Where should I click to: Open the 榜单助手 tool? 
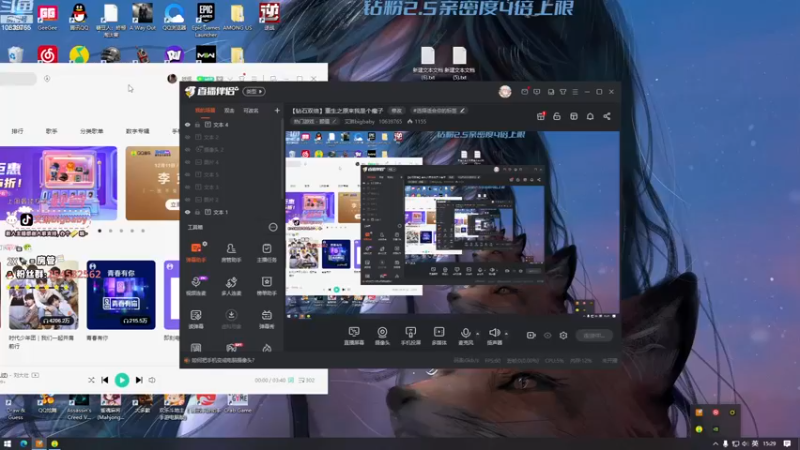point(266,286)
